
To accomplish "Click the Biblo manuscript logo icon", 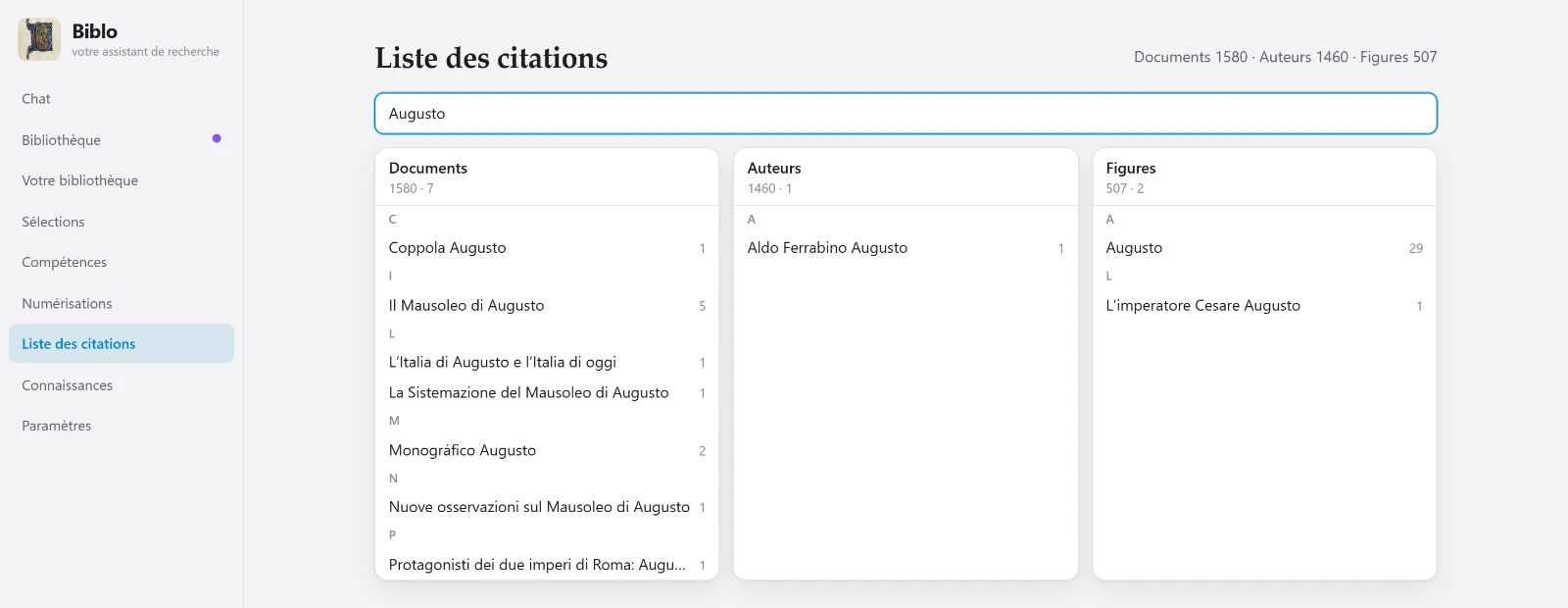I will point(39,39).
